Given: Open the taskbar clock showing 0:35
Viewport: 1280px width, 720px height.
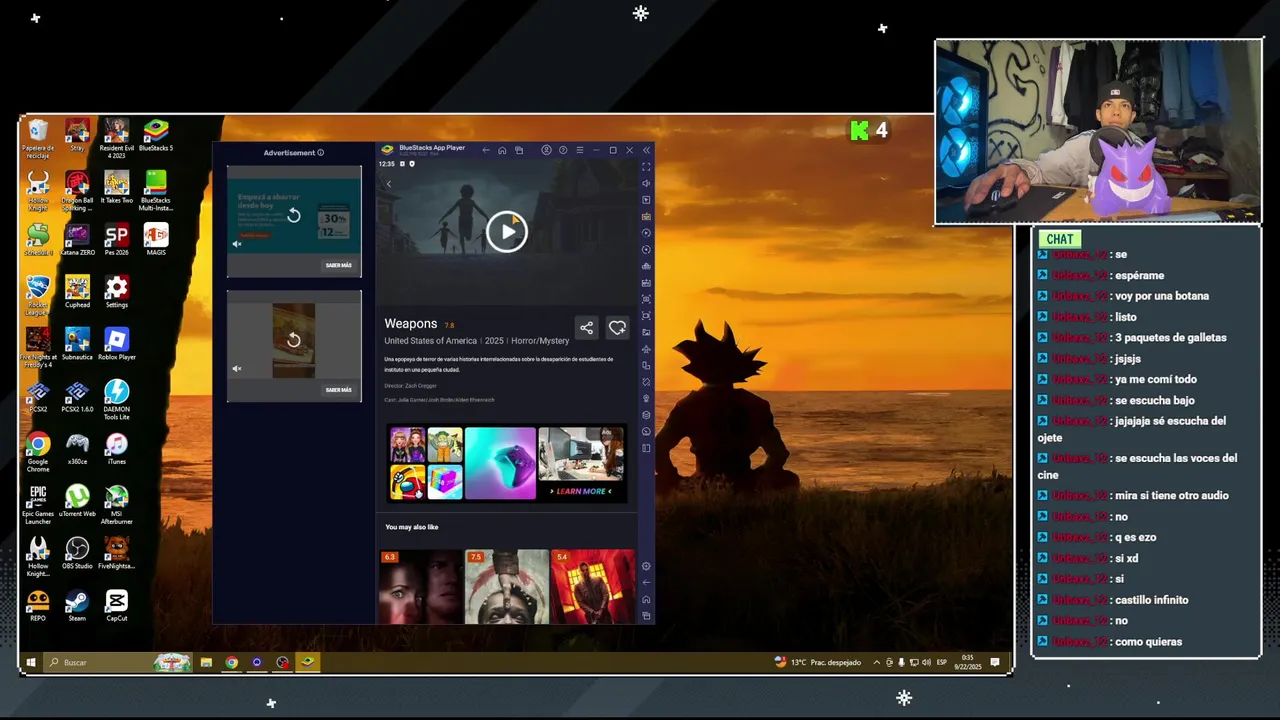Looking at the screenshot, I should tap(968, 662).
